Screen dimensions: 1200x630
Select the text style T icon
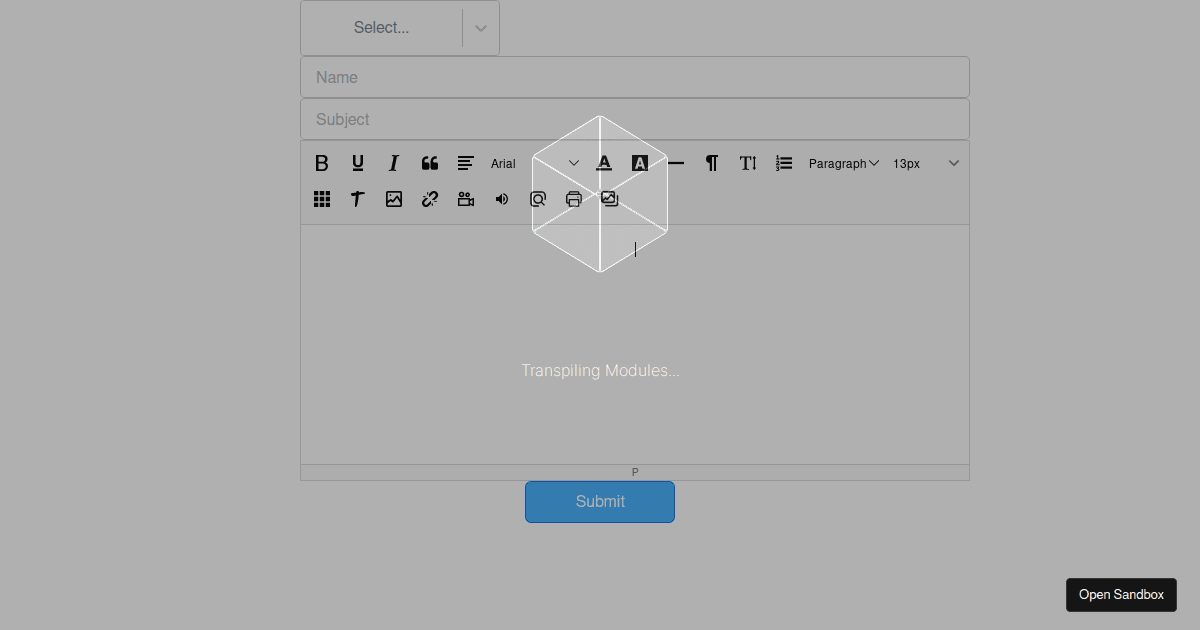tap(358, 199)
